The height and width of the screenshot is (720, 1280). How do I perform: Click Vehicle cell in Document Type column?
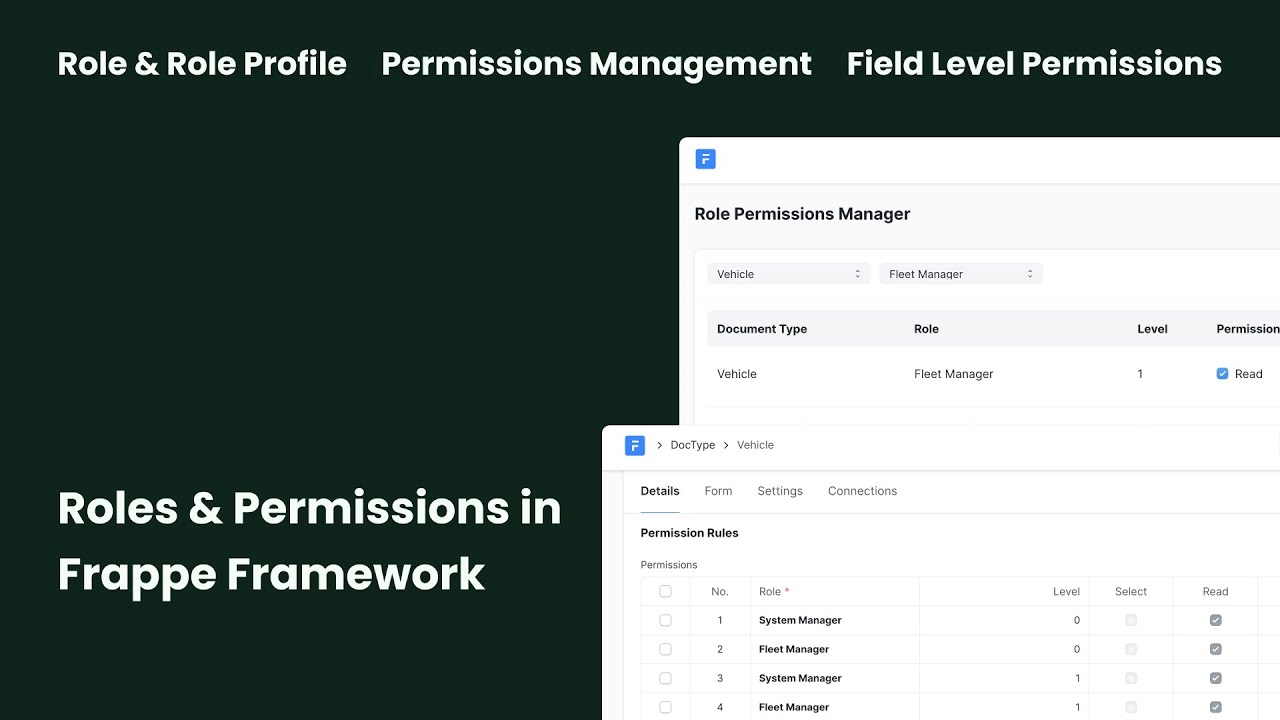[737, 374]
